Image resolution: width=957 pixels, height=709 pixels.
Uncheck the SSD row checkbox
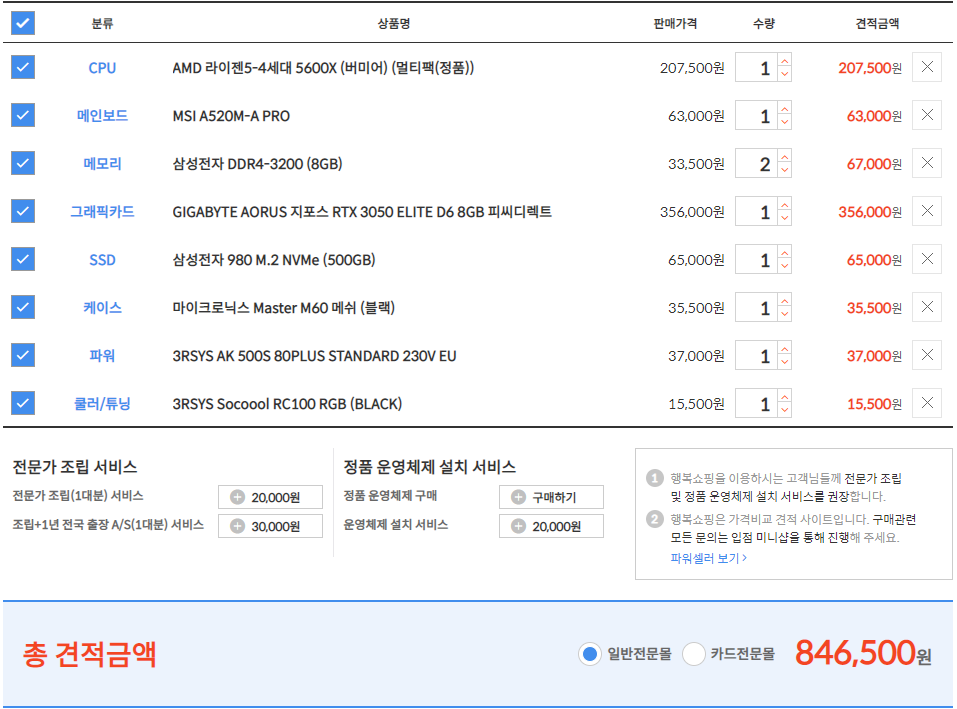pyautogui.click(x=23, y=259)
